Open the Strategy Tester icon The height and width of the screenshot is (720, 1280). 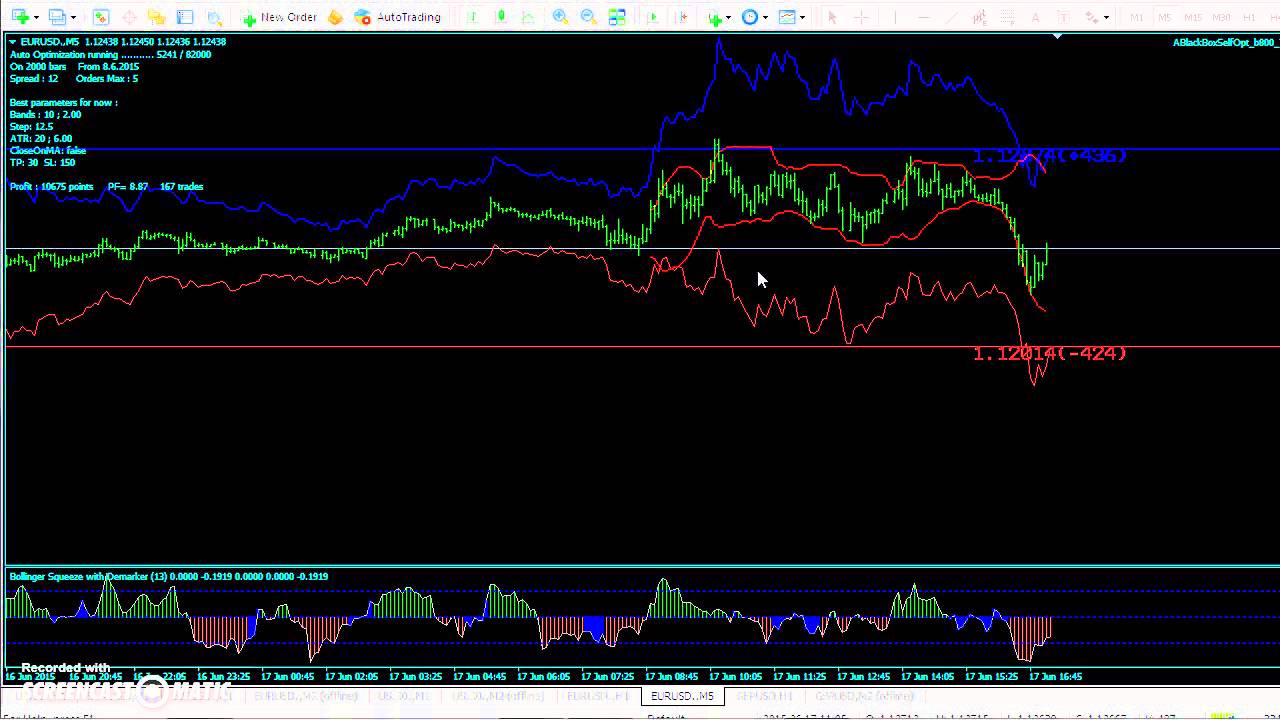(x=213, y=17)
